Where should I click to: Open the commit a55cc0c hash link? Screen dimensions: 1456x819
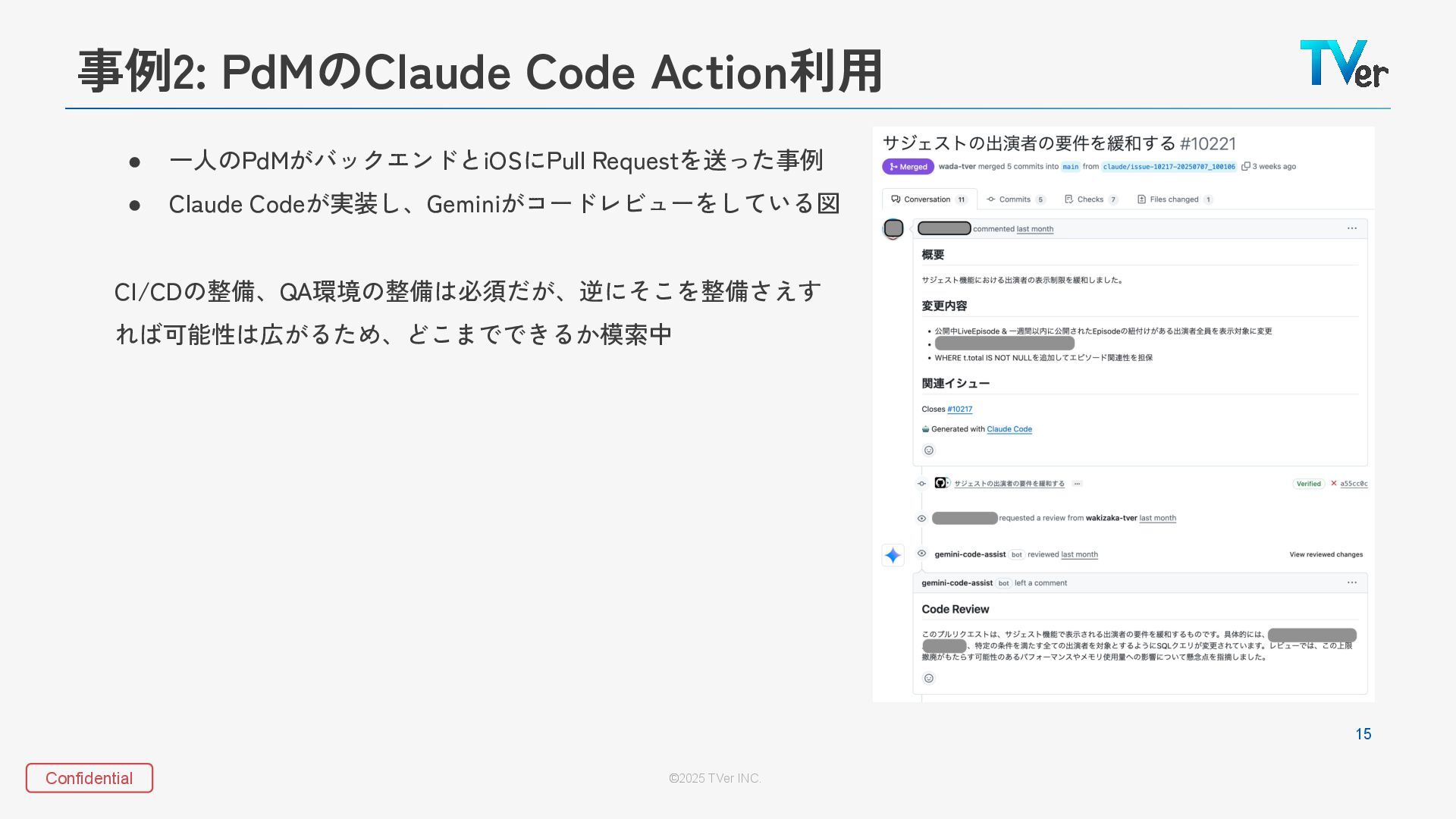click(1354, 484)
